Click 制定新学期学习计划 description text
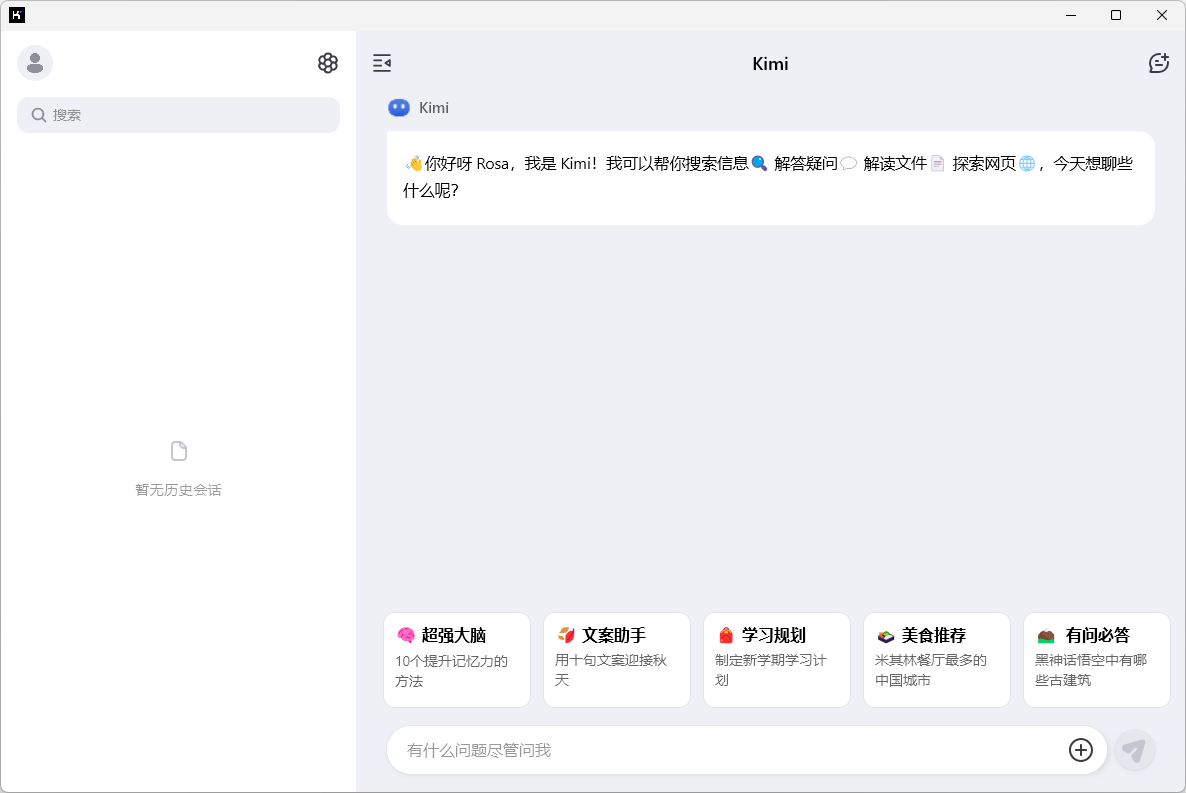This screenshot has height=793, width=1186. (x=771, y=670)
